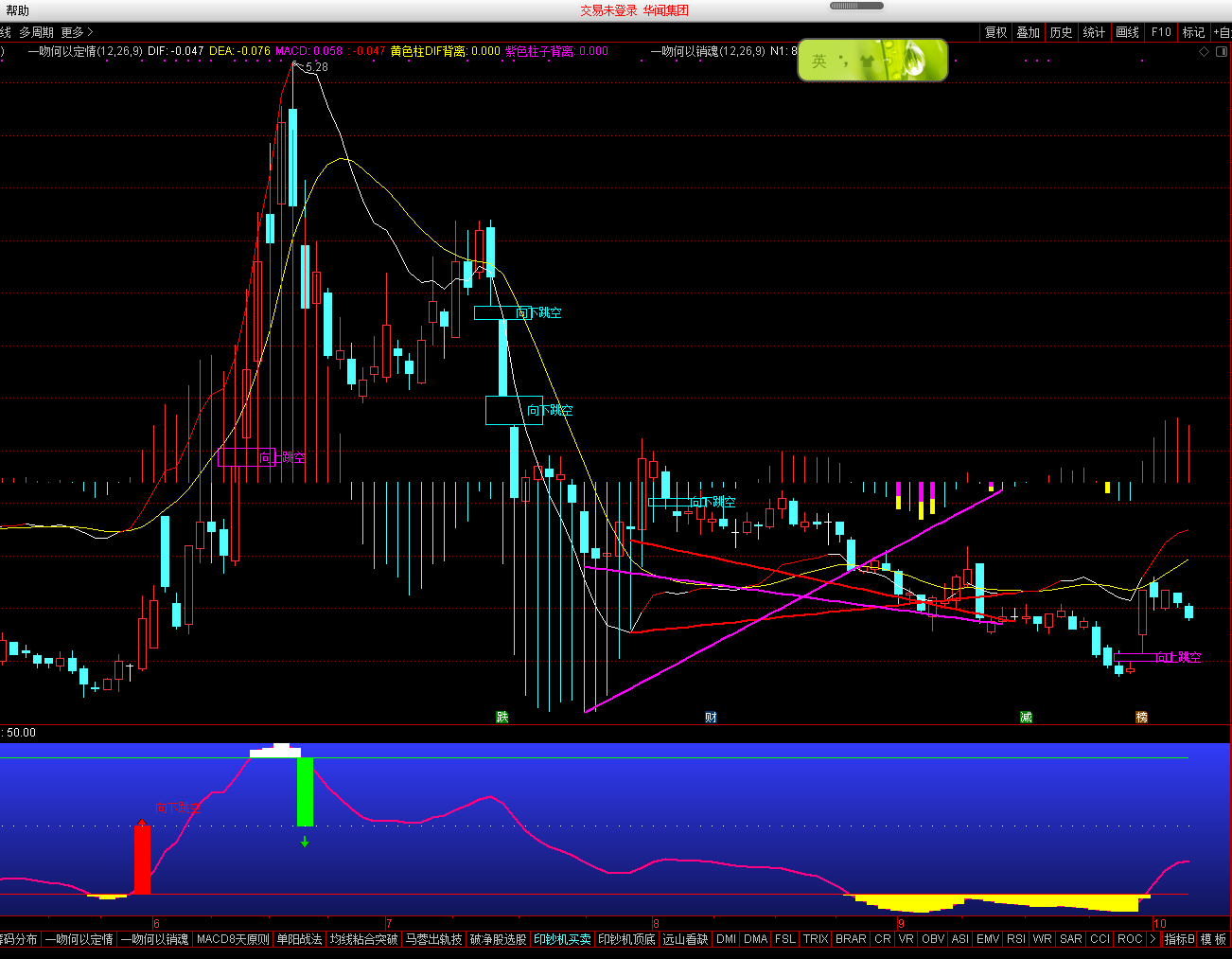This screenshot has width=1232, height=959.
Task: Open the 帮助 help menu
Action: point(17,10)
